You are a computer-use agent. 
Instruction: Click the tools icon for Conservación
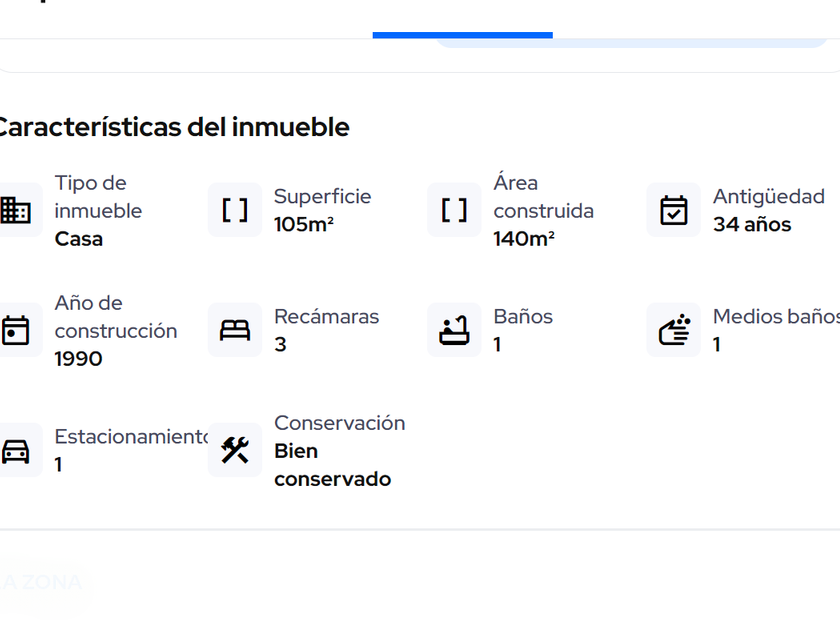[x=235, y=450]
